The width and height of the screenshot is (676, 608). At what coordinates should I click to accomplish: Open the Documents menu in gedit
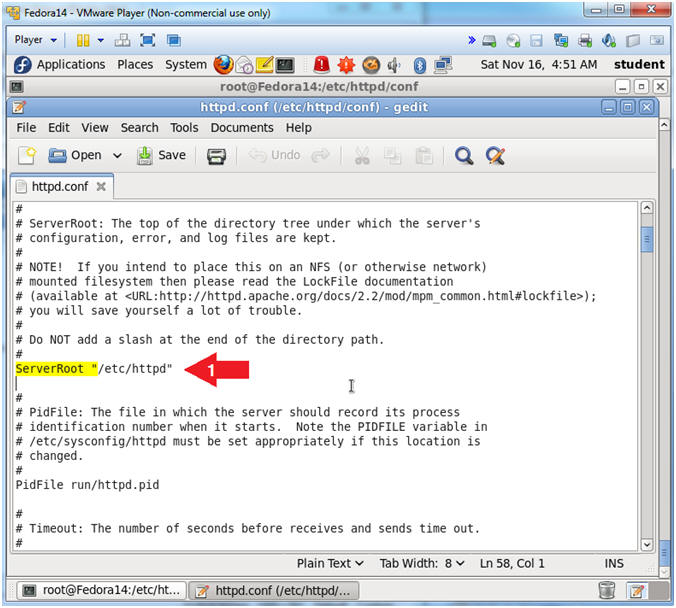pyautogui.click(x=242, y=128)
